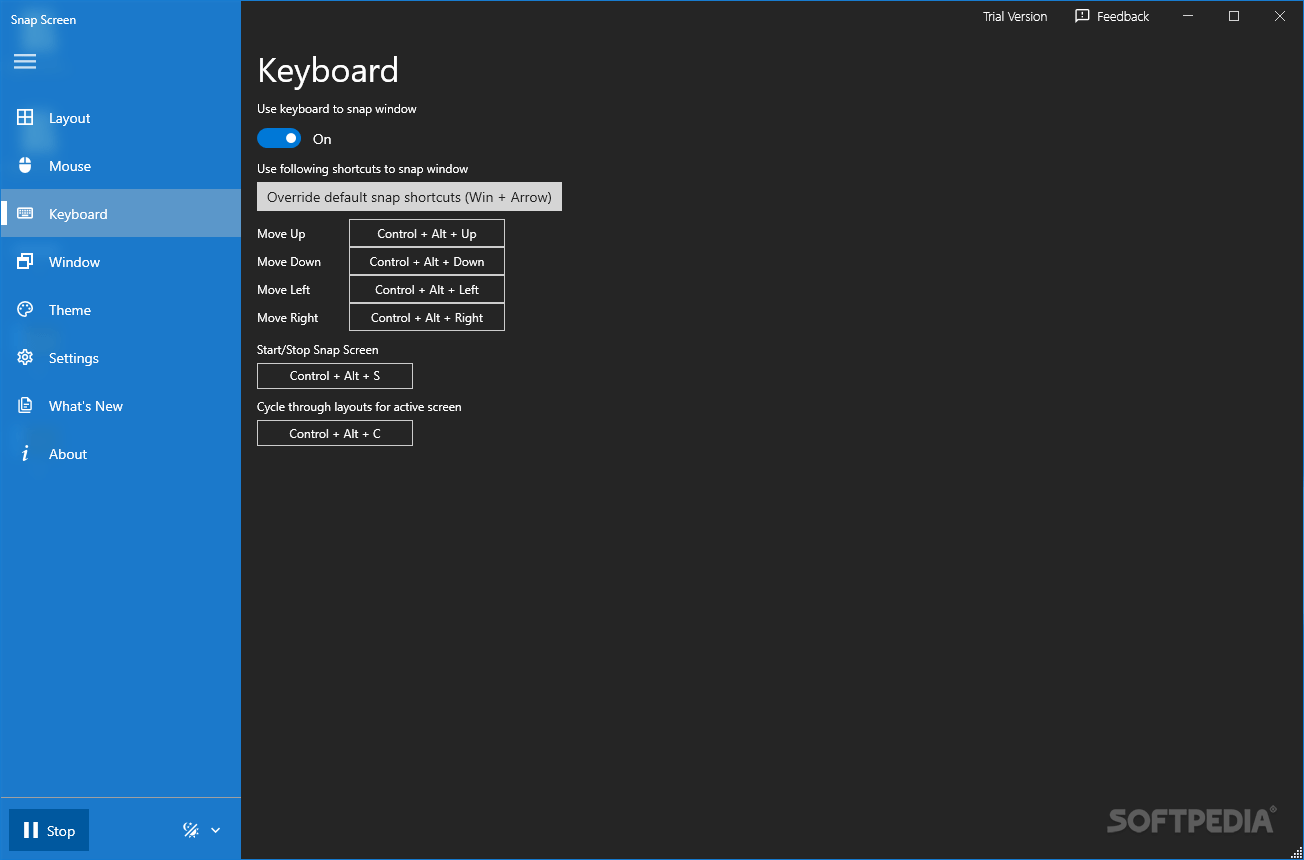This screenshot has width=1304, height=860.
Task: Click the Settings gear icon
Action: 25,358
